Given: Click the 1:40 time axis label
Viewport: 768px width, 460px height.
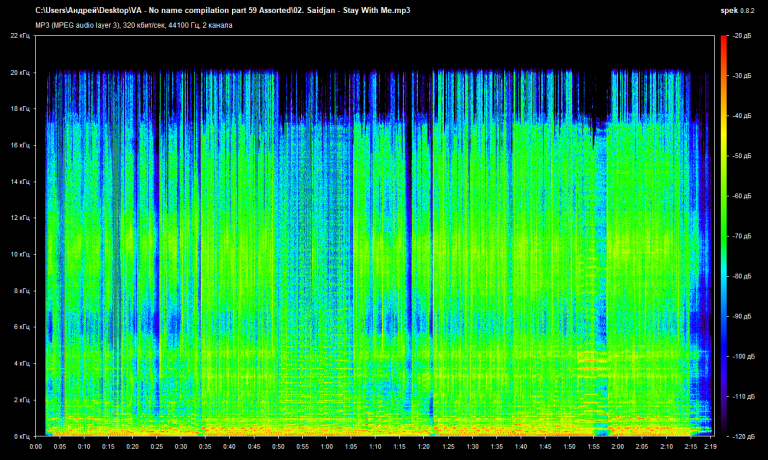Looking at the screenshot, I should [x=521, y=447].
